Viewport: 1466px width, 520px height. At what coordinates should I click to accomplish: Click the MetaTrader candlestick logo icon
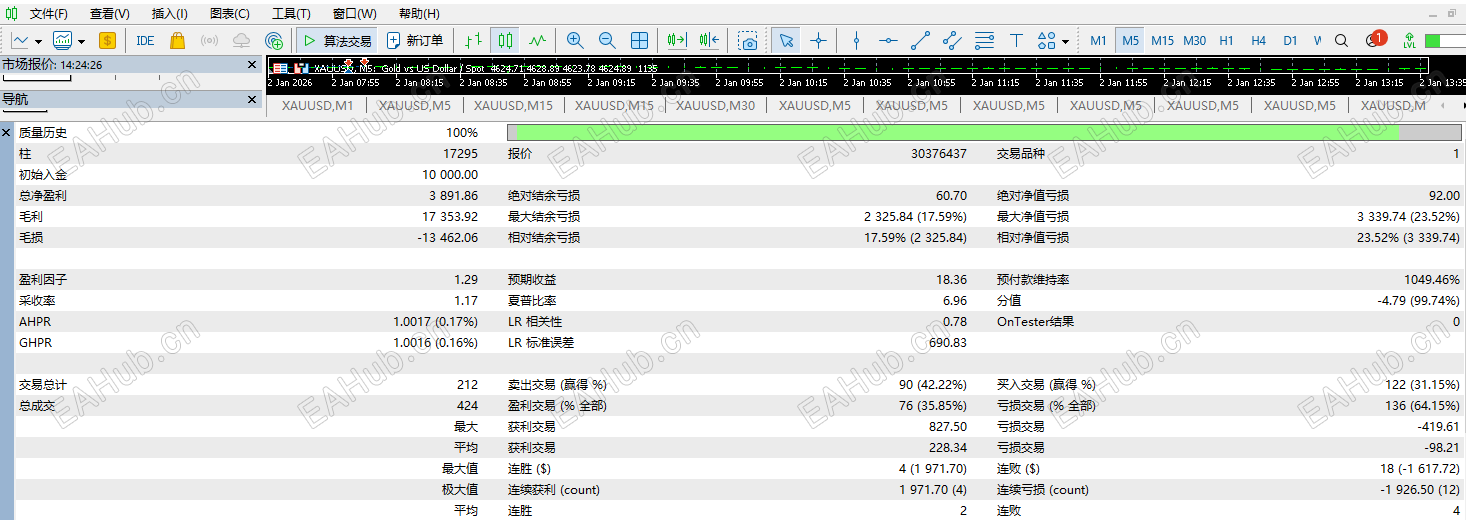click(x=13, y=13)
